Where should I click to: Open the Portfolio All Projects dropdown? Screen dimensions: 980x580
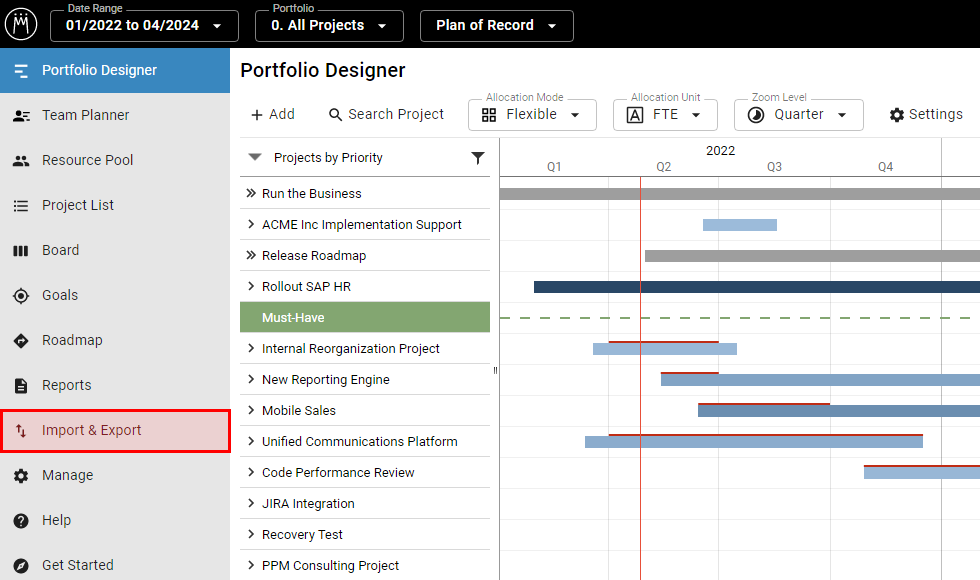pos(329,26)
